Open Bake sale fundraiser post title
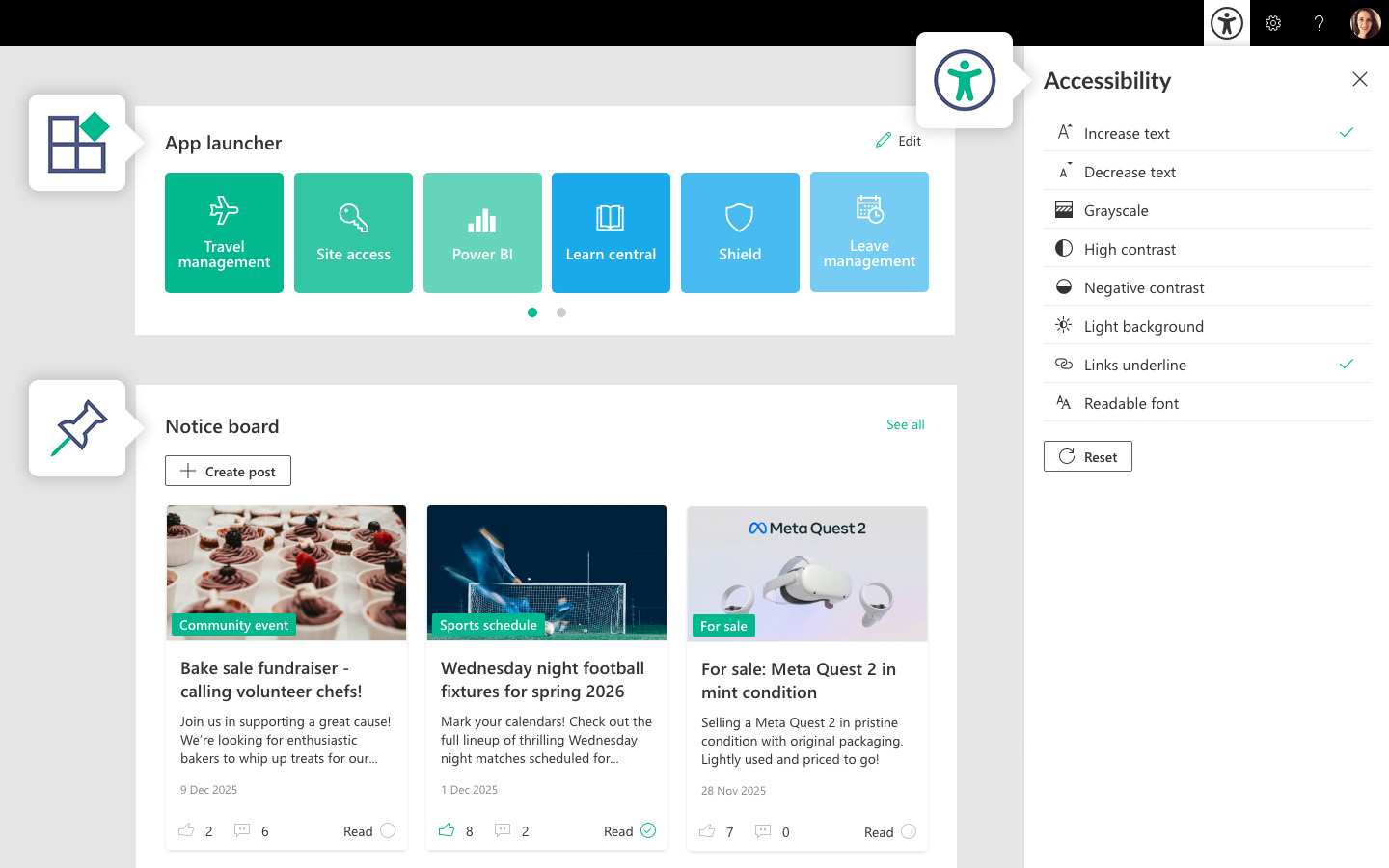 click(x=271, y=680)
